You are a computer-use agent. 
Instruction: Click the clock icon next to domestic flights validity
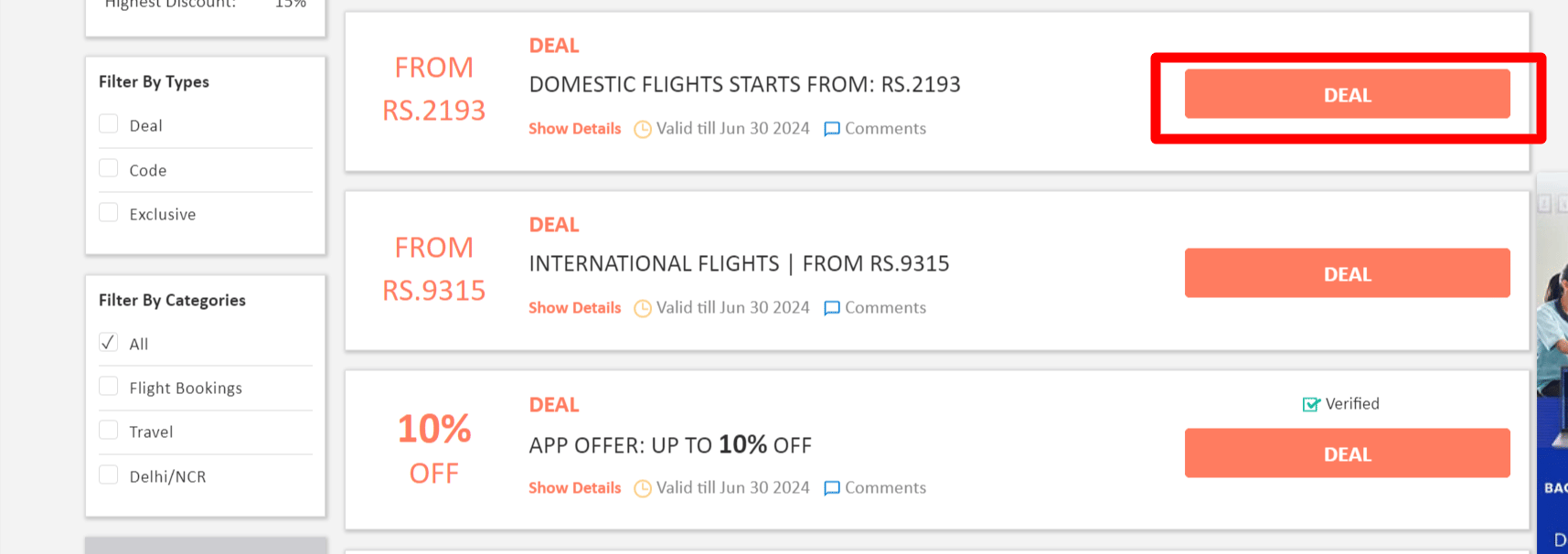point(643,129)
